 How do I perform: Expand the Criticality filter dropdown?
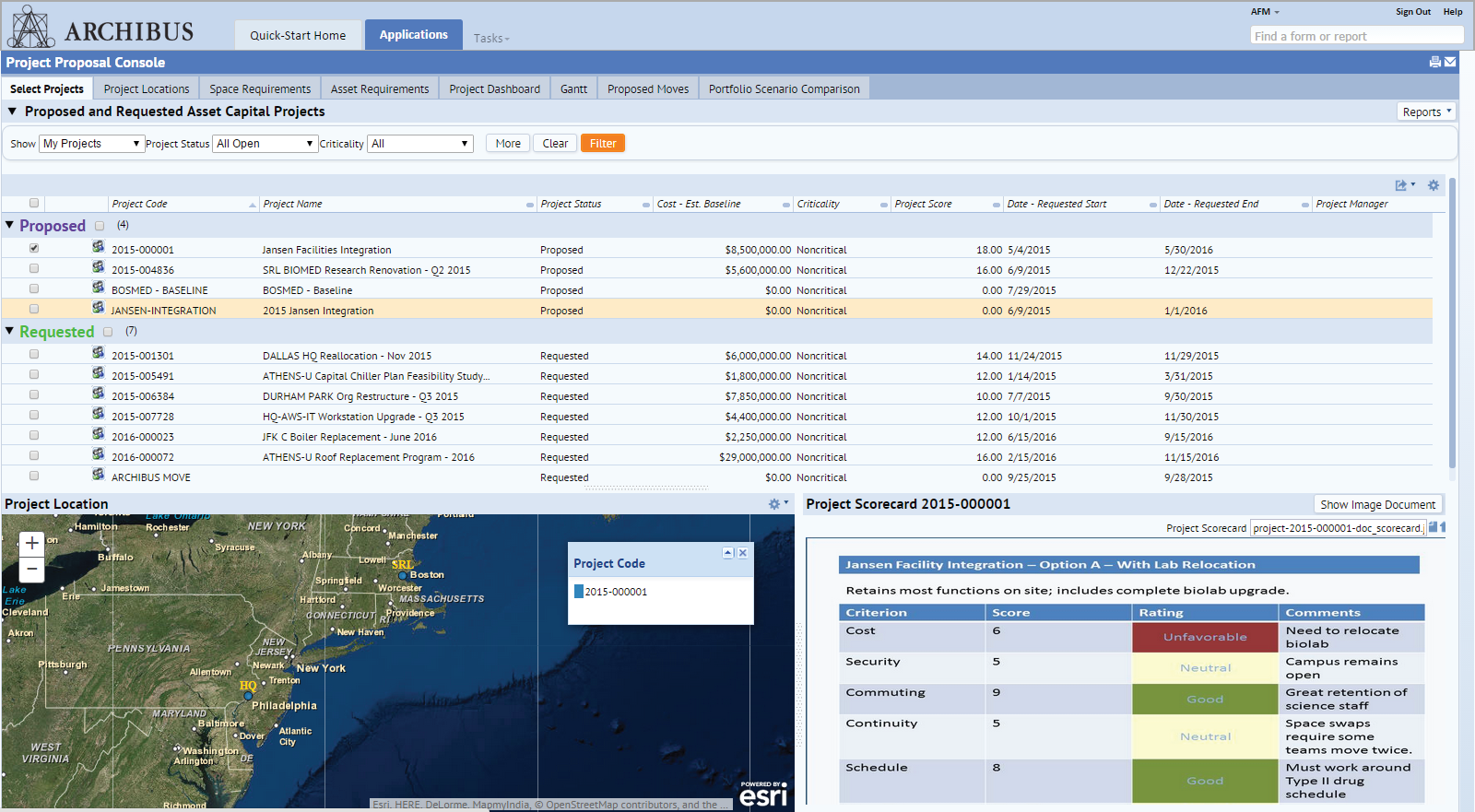click(420, 144)
